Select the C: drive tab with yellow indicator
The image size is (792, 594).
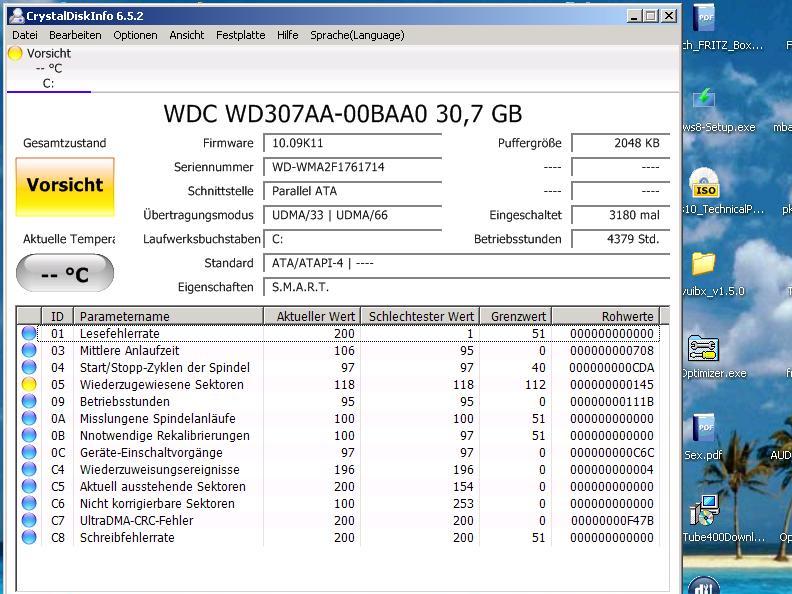tap(48, 68)
